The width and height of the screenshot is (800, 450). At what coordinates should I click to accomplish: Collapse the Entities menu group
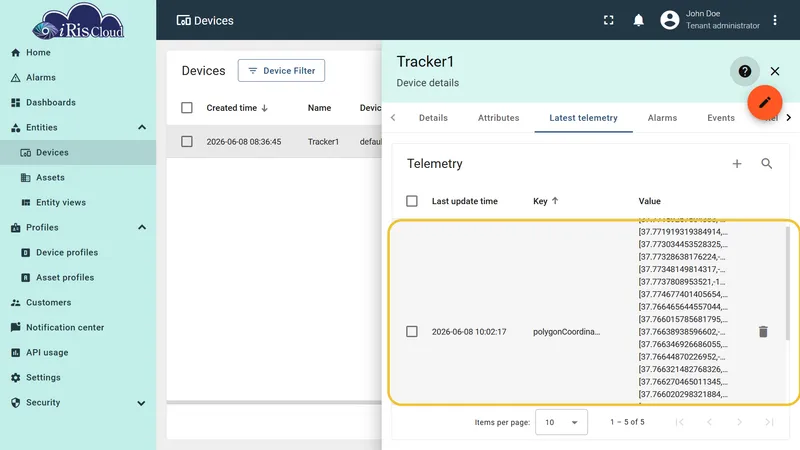142,128
